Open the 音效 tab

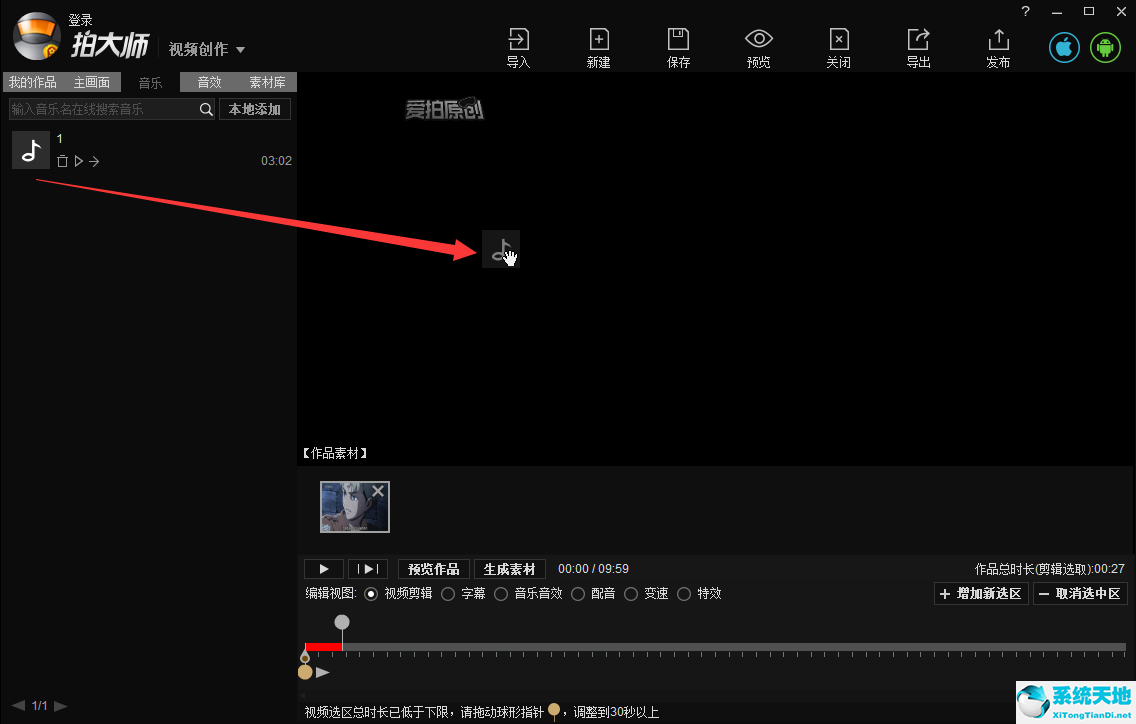208,82
